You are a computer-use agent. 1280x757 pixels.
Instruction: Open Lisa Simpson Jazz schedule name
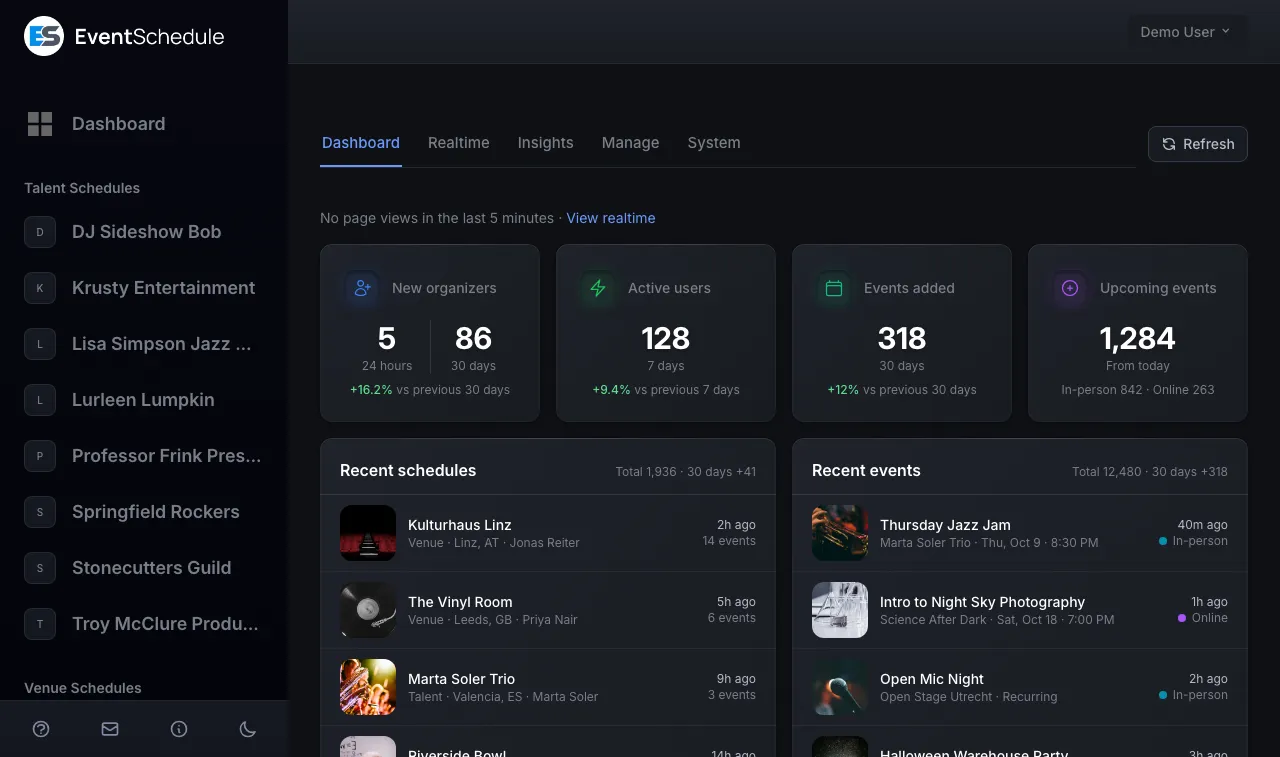coord(162,344)
